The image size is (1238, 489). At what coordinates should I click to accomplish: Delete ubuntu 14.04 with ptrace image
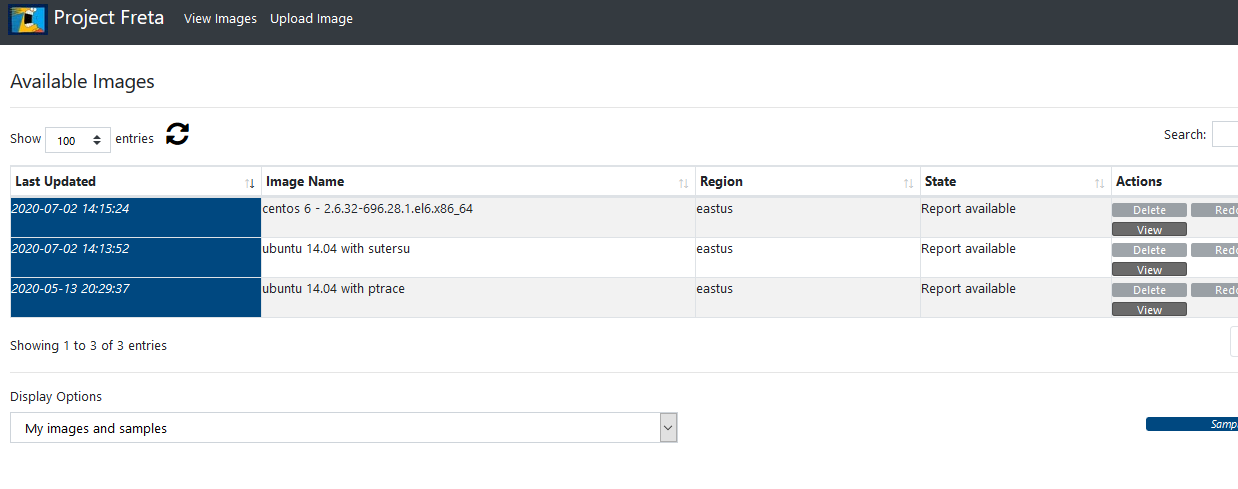tap(1149, 290)
